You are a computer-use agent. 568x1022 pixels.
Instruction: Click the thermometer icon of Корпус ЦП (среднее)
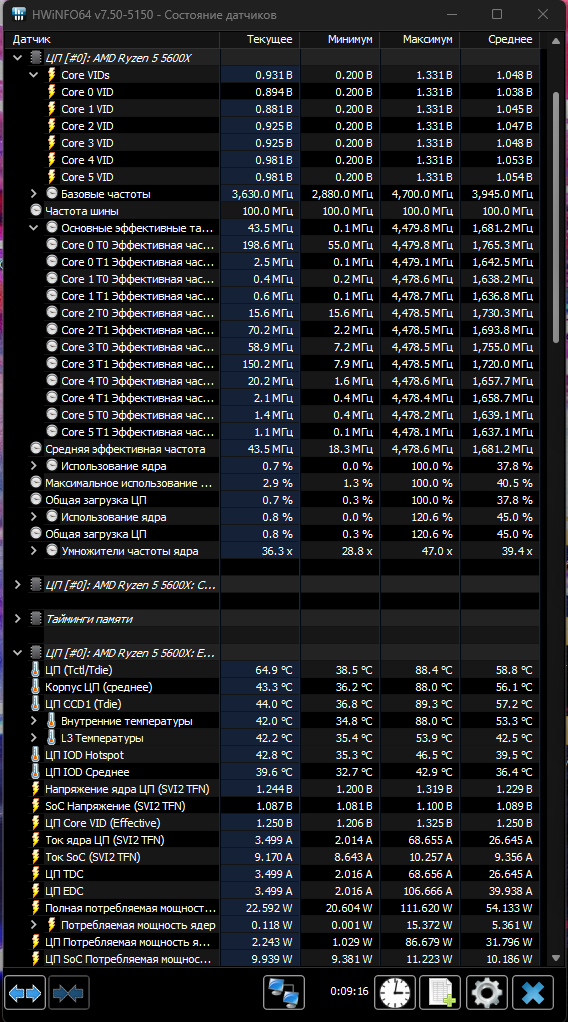(x=36, y=686)
